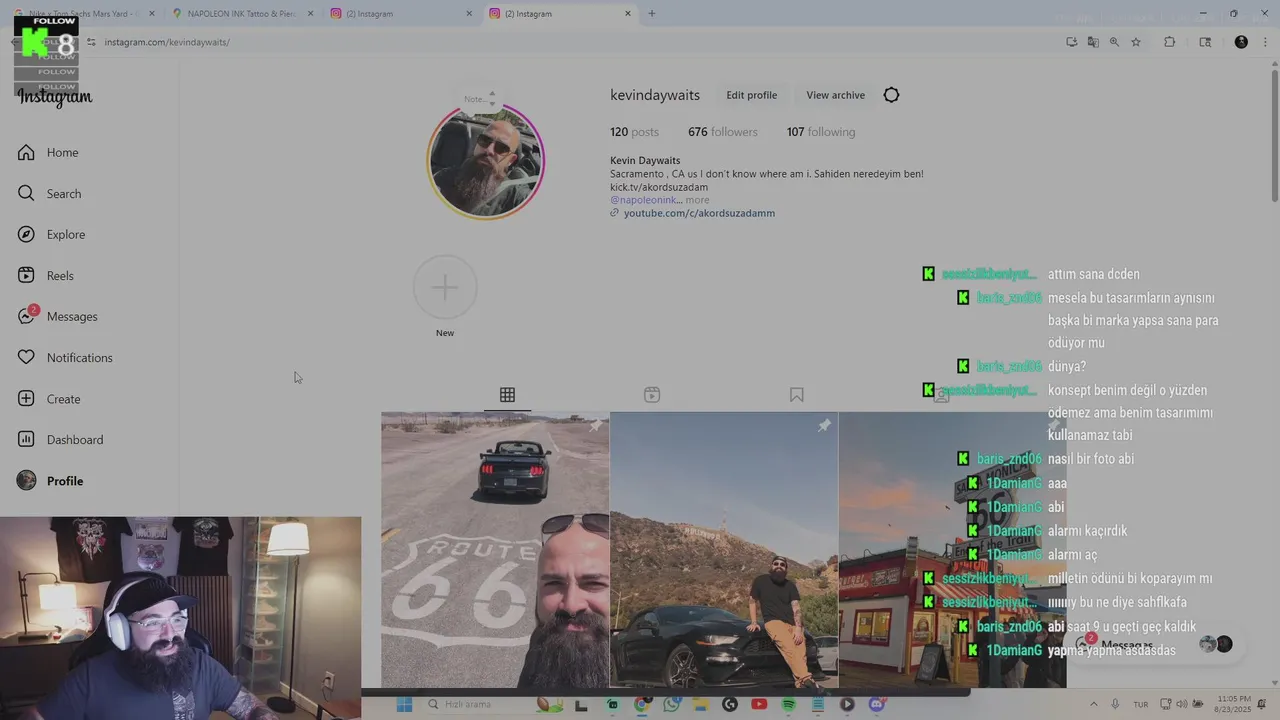
Task: Click the microphone tray icon
Action: pyautogui.click(x=1115, y=704)
